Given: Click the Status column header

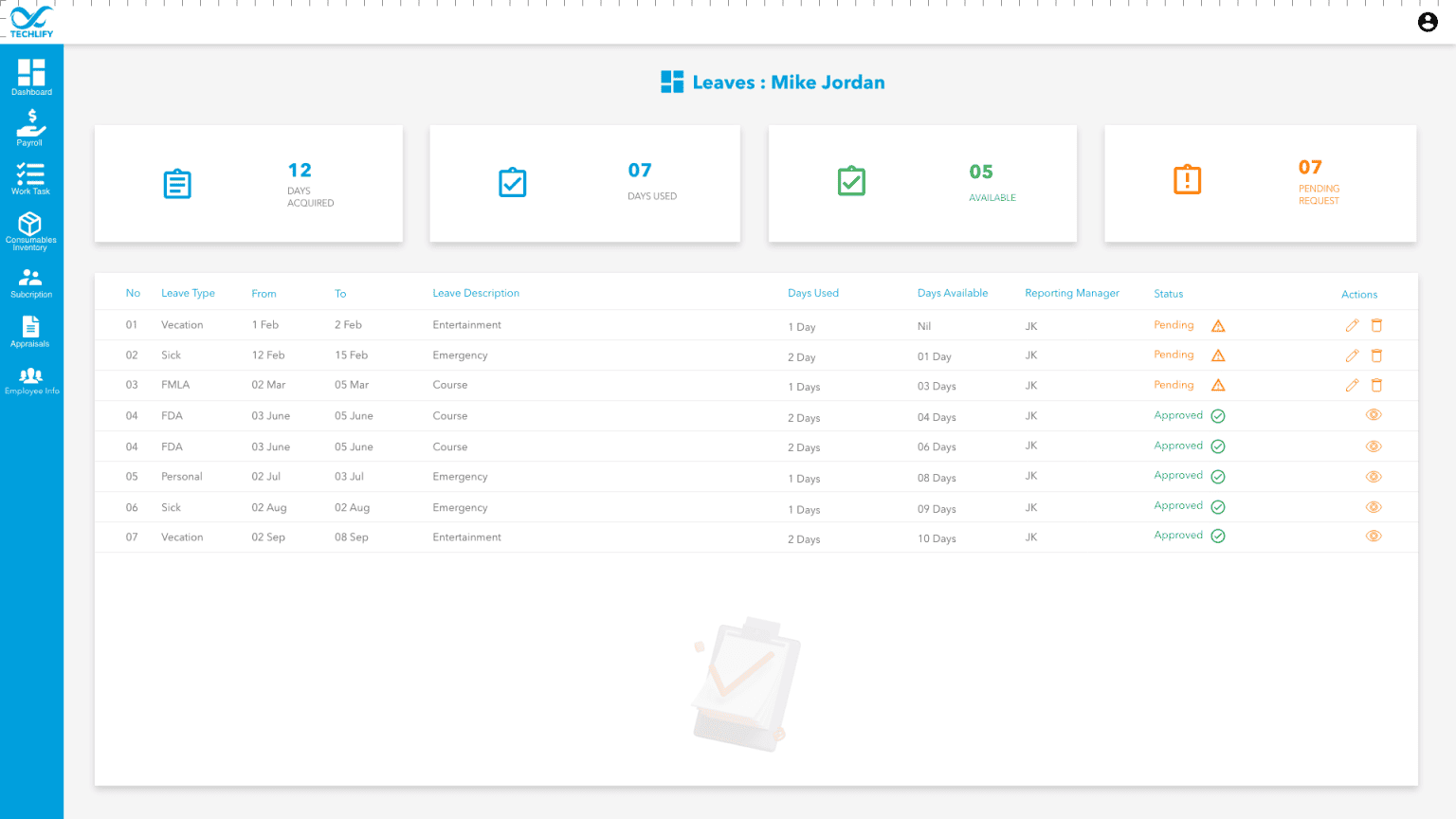Looking at the screenshot, I should click(x=1168, y=294).
